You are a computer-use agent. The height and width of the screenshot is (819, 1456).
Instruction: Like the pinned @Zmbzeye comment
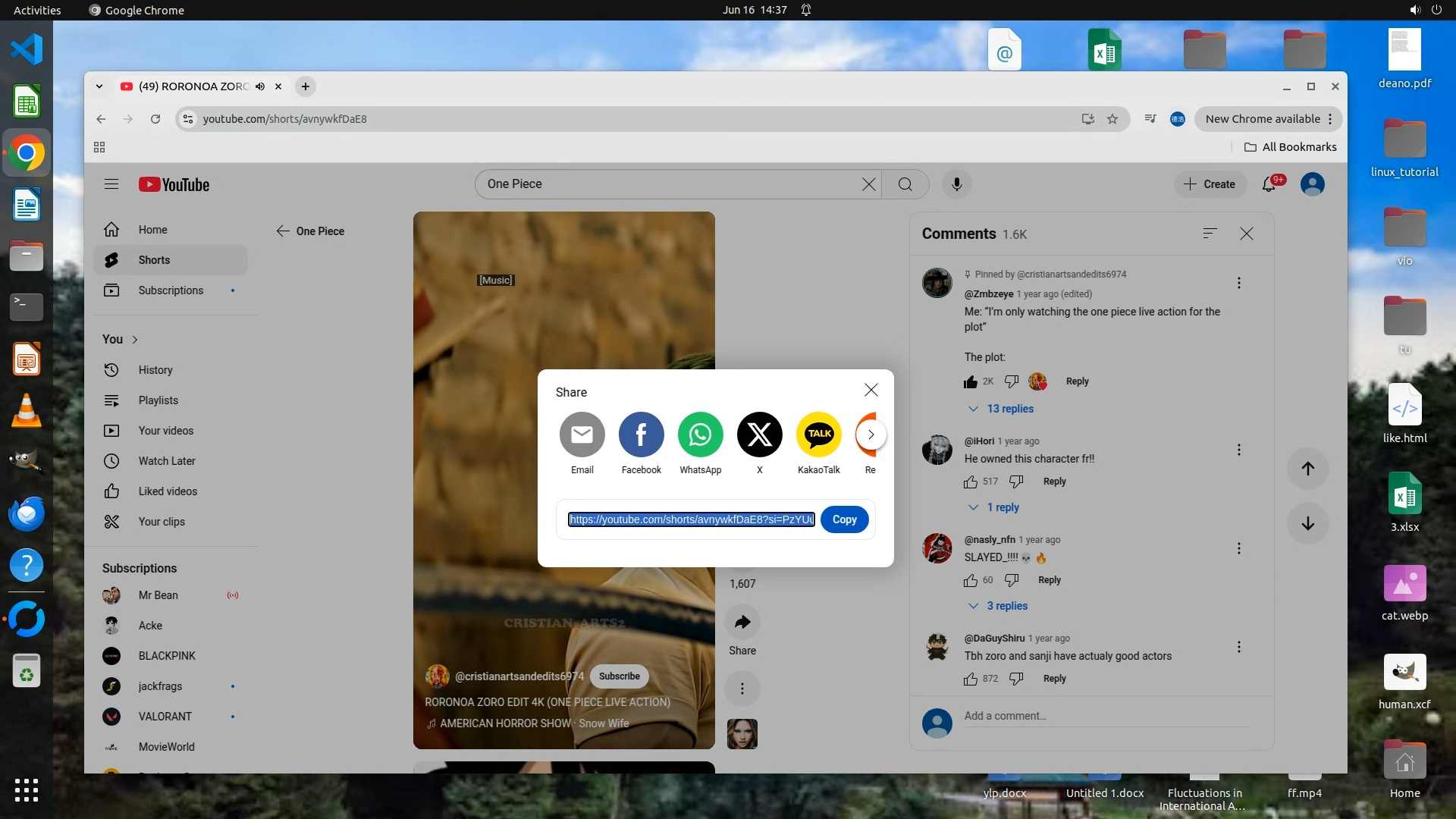(x=971, y=381)
